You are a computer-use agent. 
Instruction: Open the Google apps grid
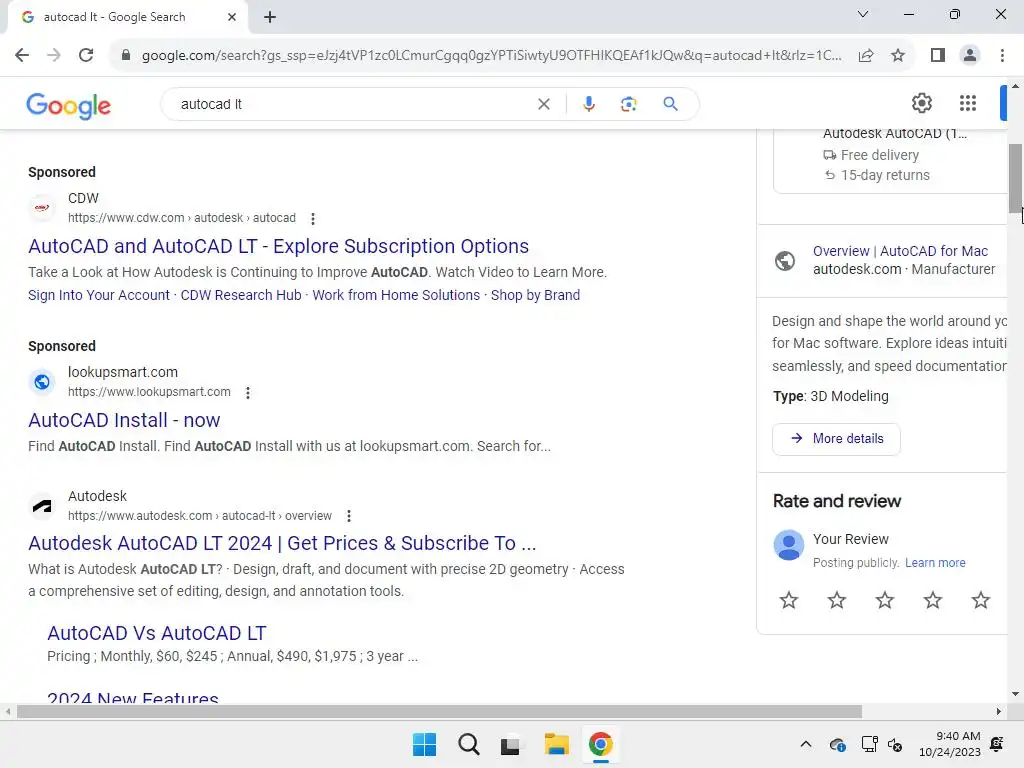point(968,103)
